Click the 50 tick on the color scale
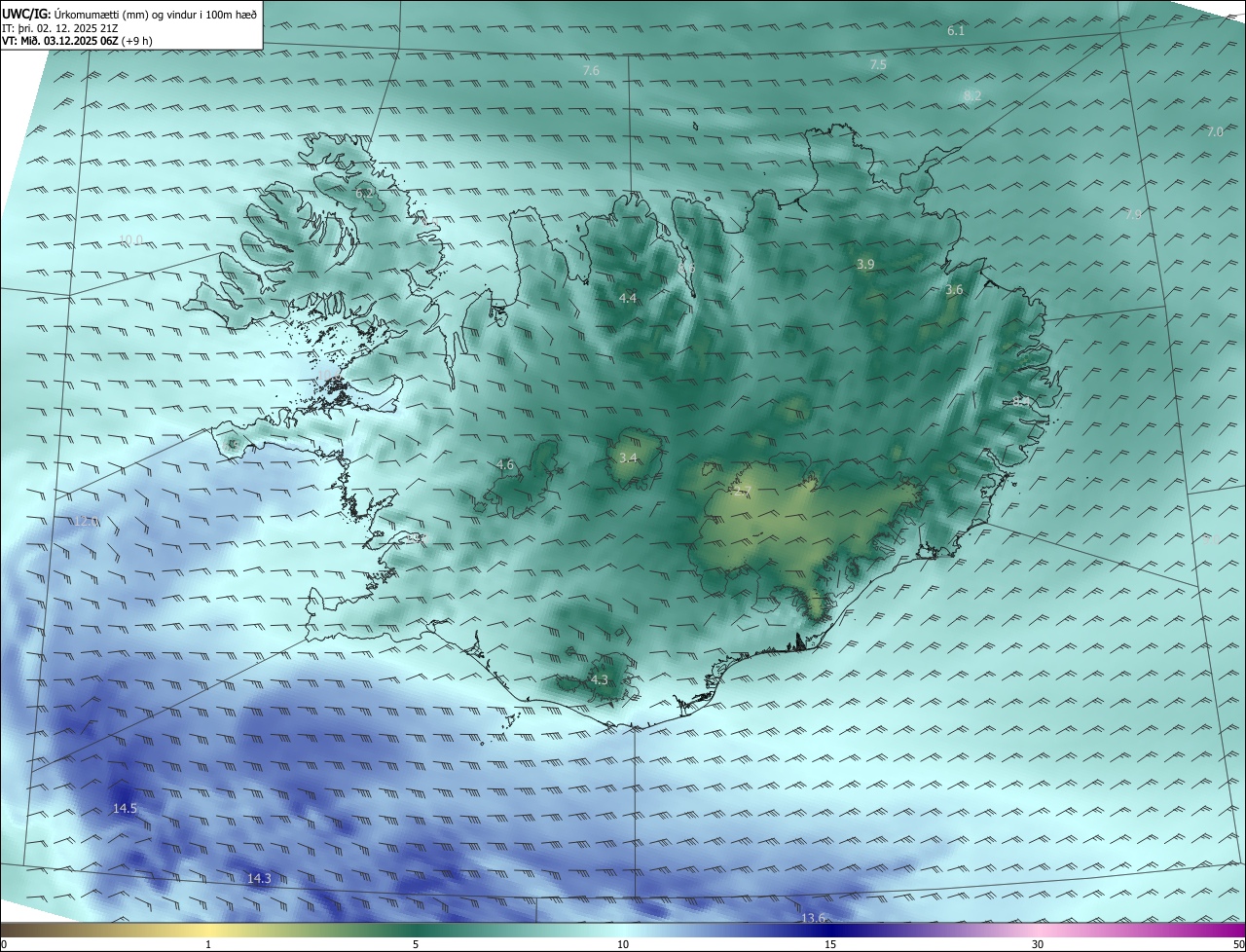The width and height of the screenshot is (1246, 952). (1238, 944)
